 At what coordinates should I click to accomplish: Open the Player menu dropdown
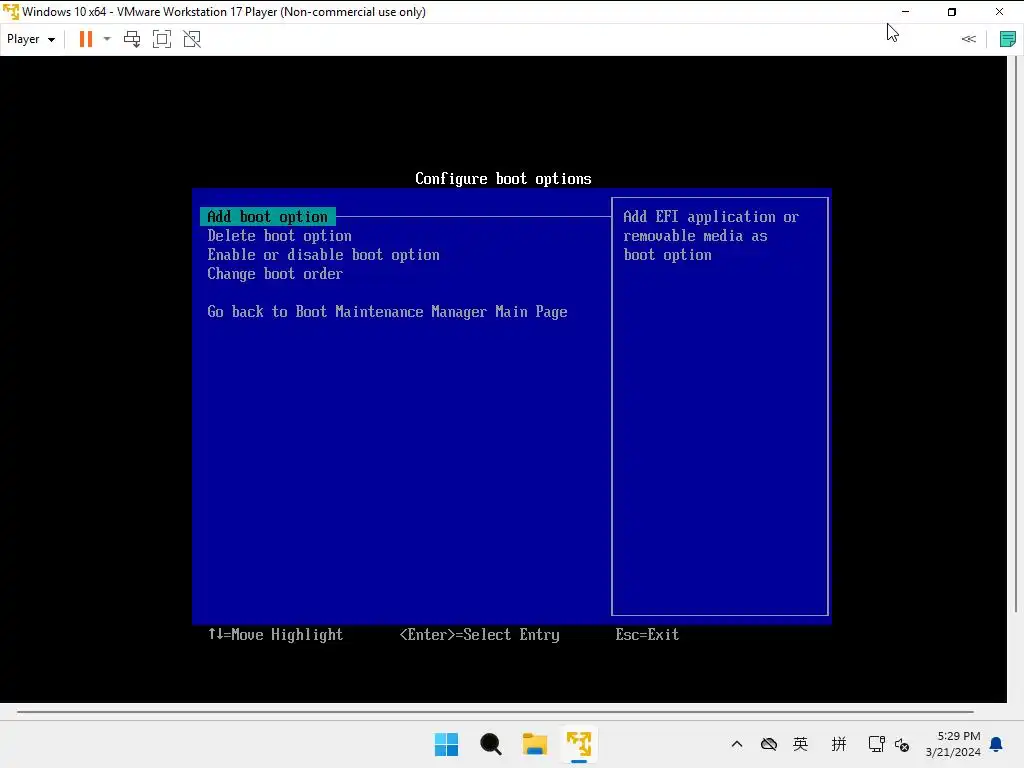click(31, 39)
